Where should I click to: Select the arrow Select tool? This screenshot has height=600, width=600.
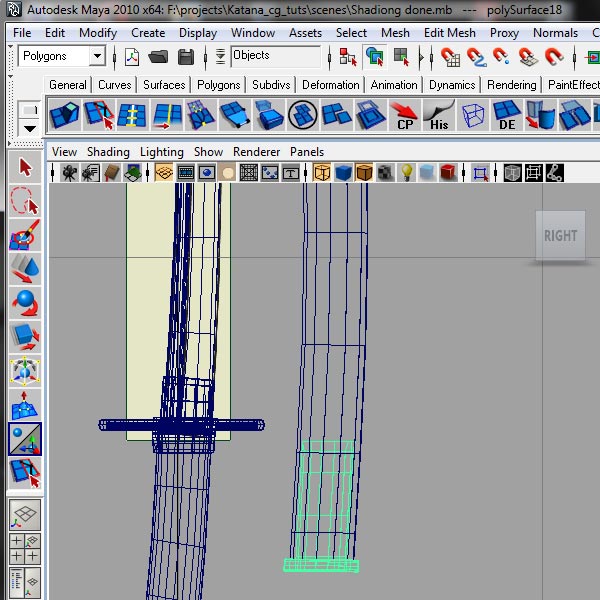pyautogui.click(x=25, y=167)
